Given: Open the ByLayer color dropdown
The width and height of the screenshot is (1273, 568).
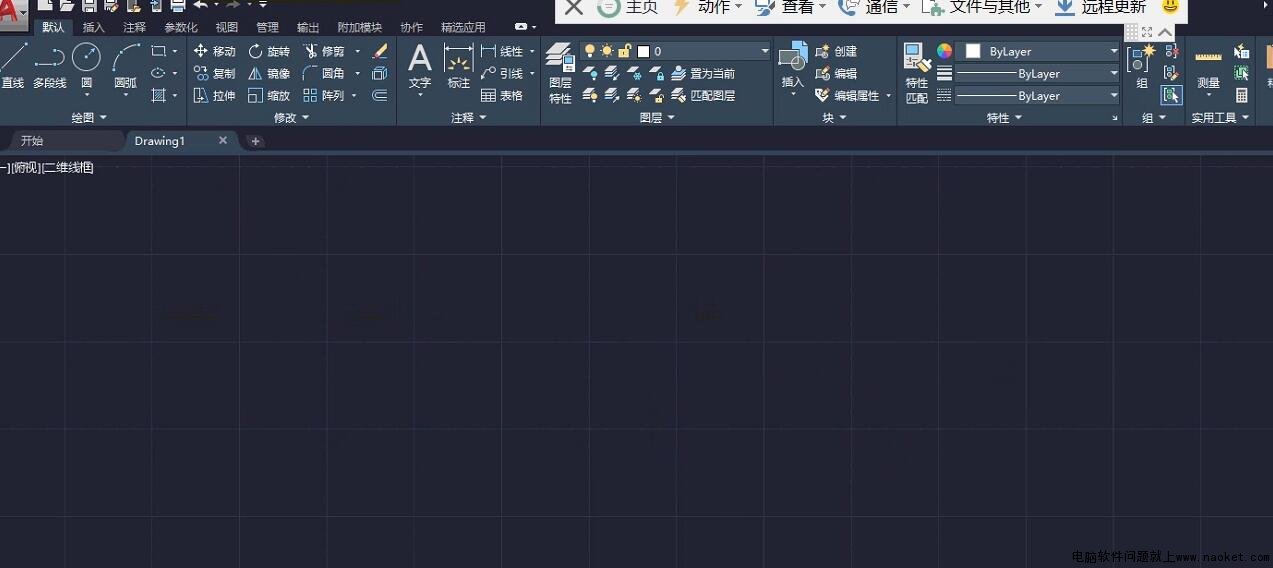Looking at the screenshot, I should pyautogui.click(x=1038, y=51).
